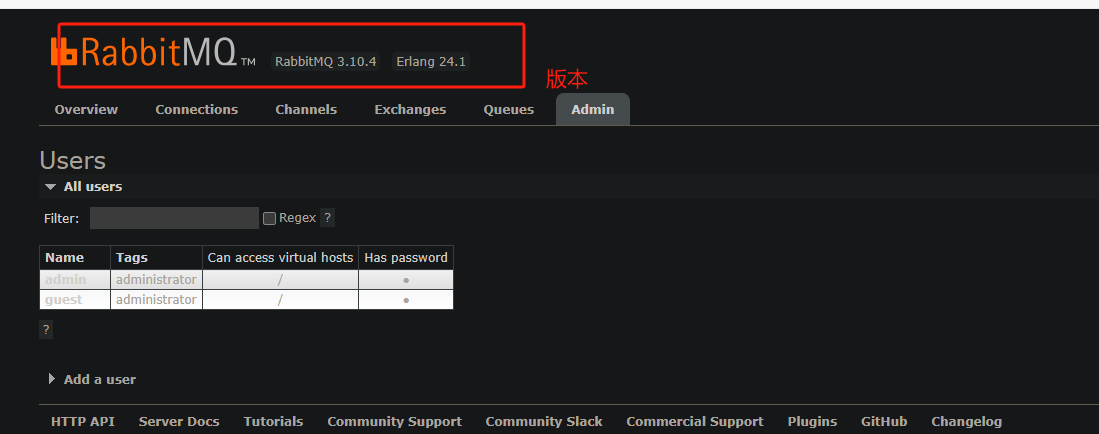Open the admin user link

(66, 280)
